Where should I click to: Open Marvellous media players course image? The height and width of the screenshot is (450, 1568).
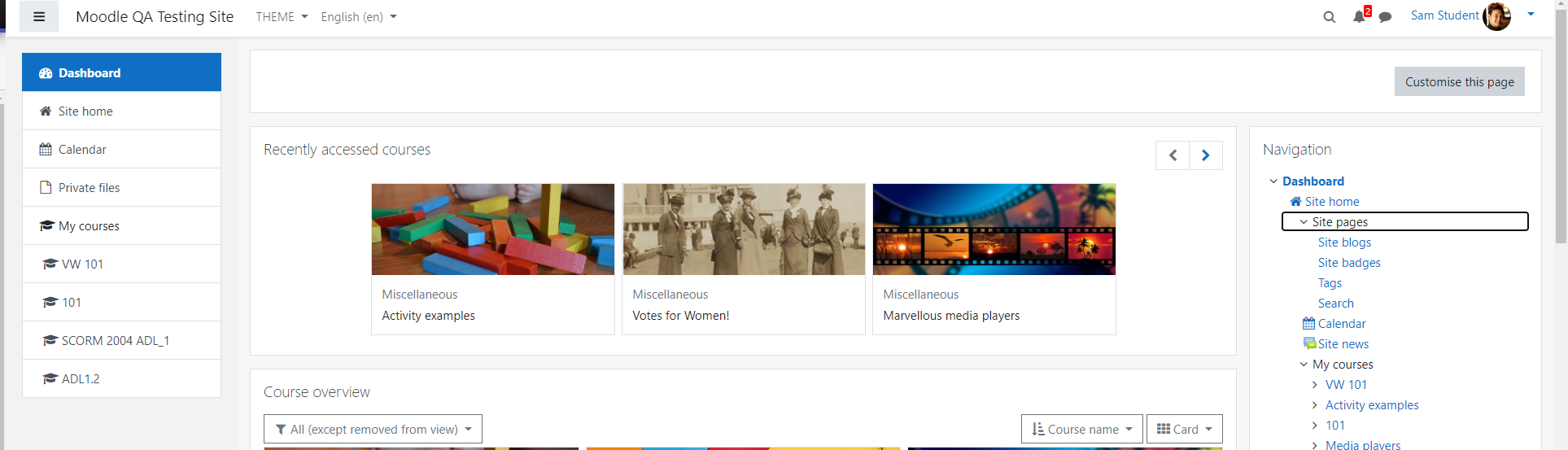point(994,229)
